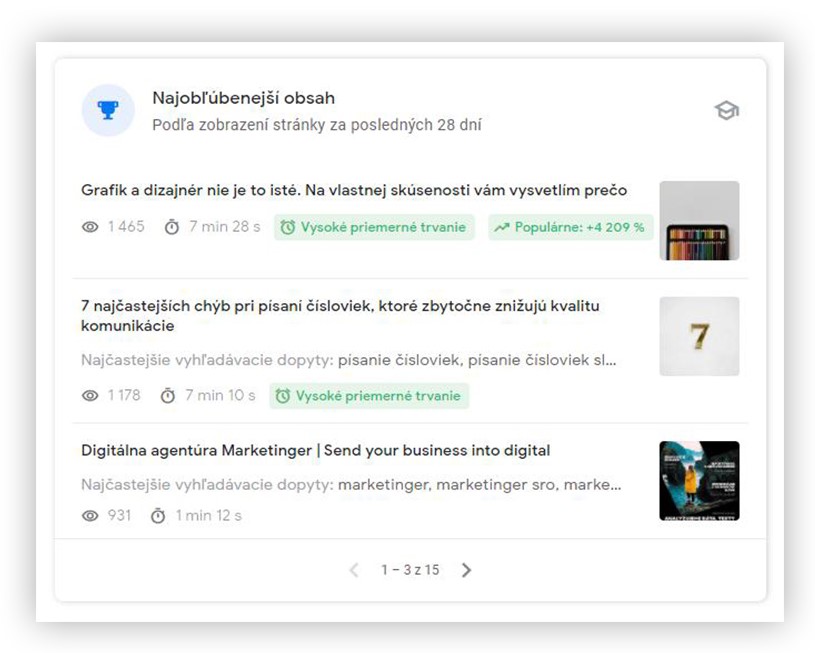
Task: Open the graduation cap help icon
Action: coord(726,110)
